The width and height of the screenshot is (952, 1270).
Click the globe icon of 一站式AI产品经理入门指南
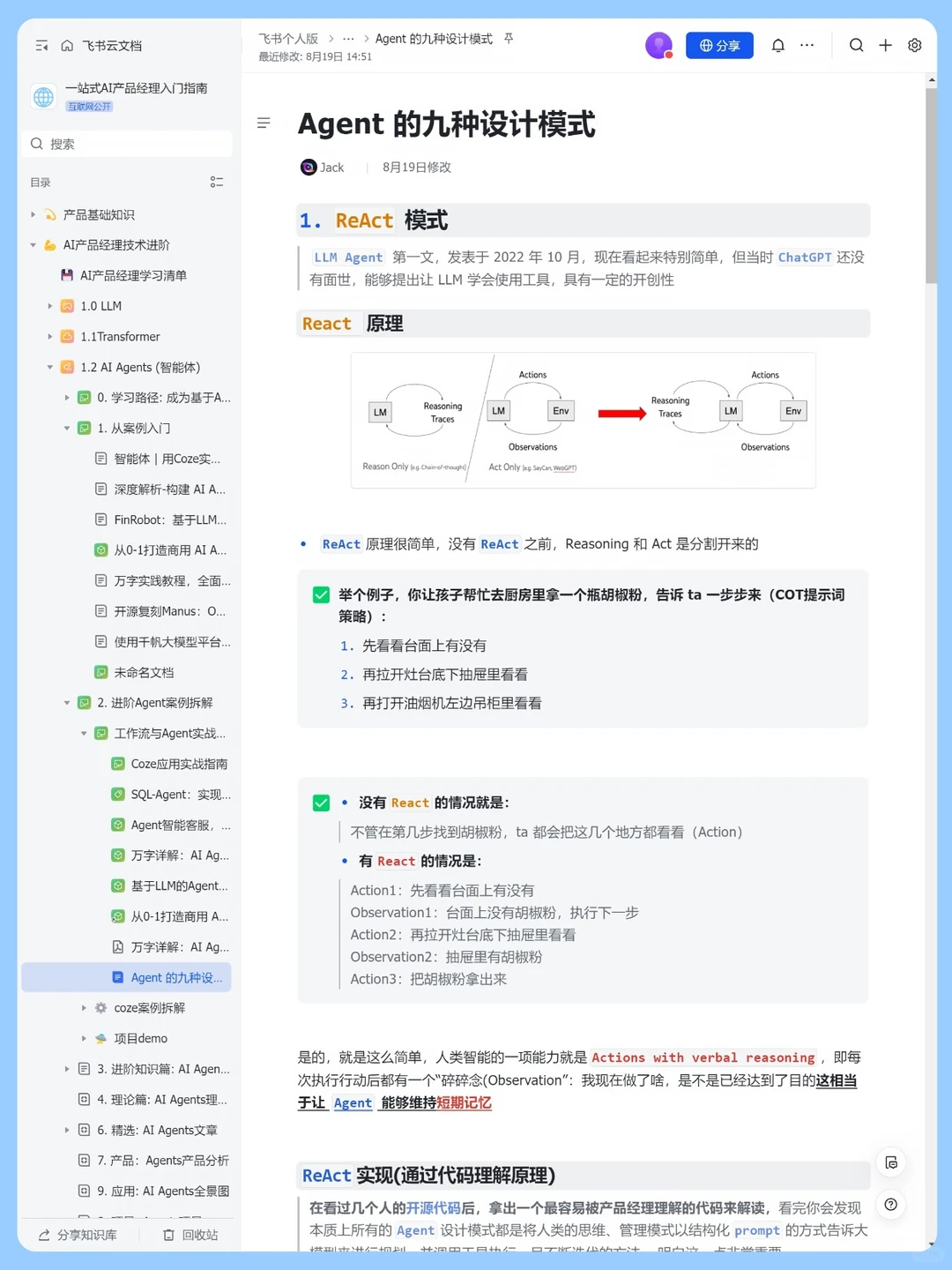tap(43, 96)
